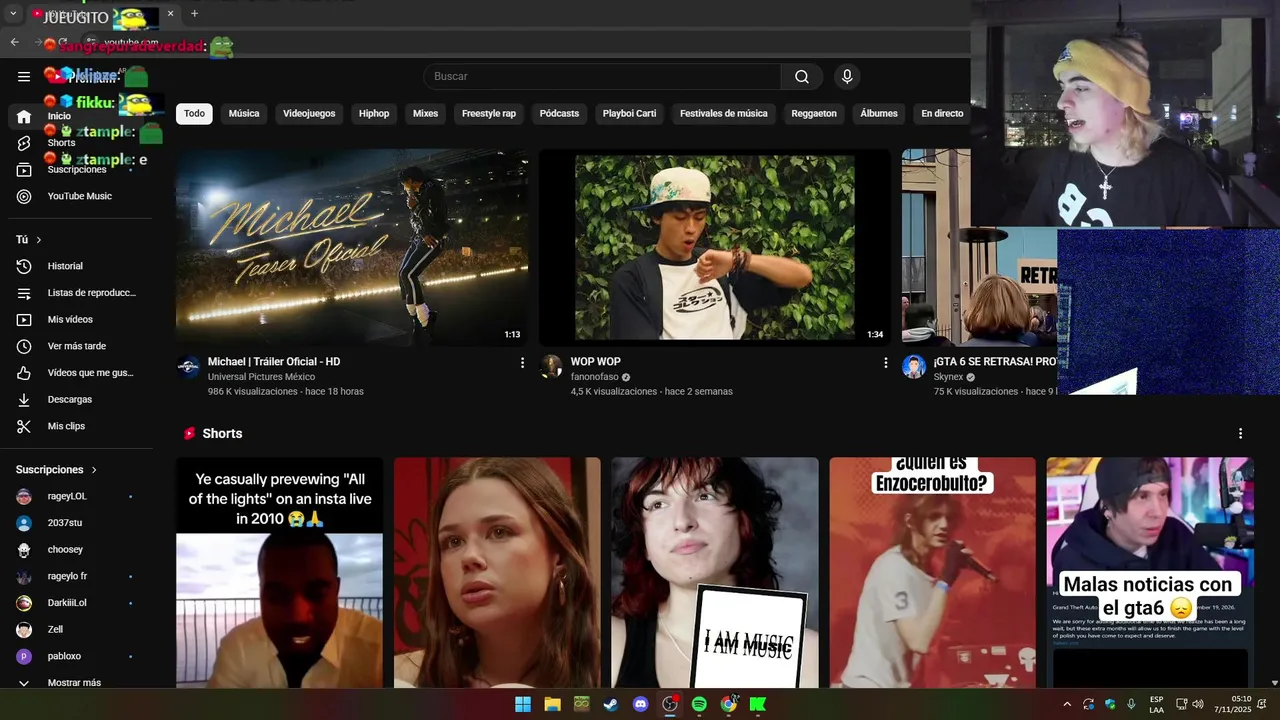Open 2037stu subscription channel
1280x720 pixels.
(x=80, y=523)
